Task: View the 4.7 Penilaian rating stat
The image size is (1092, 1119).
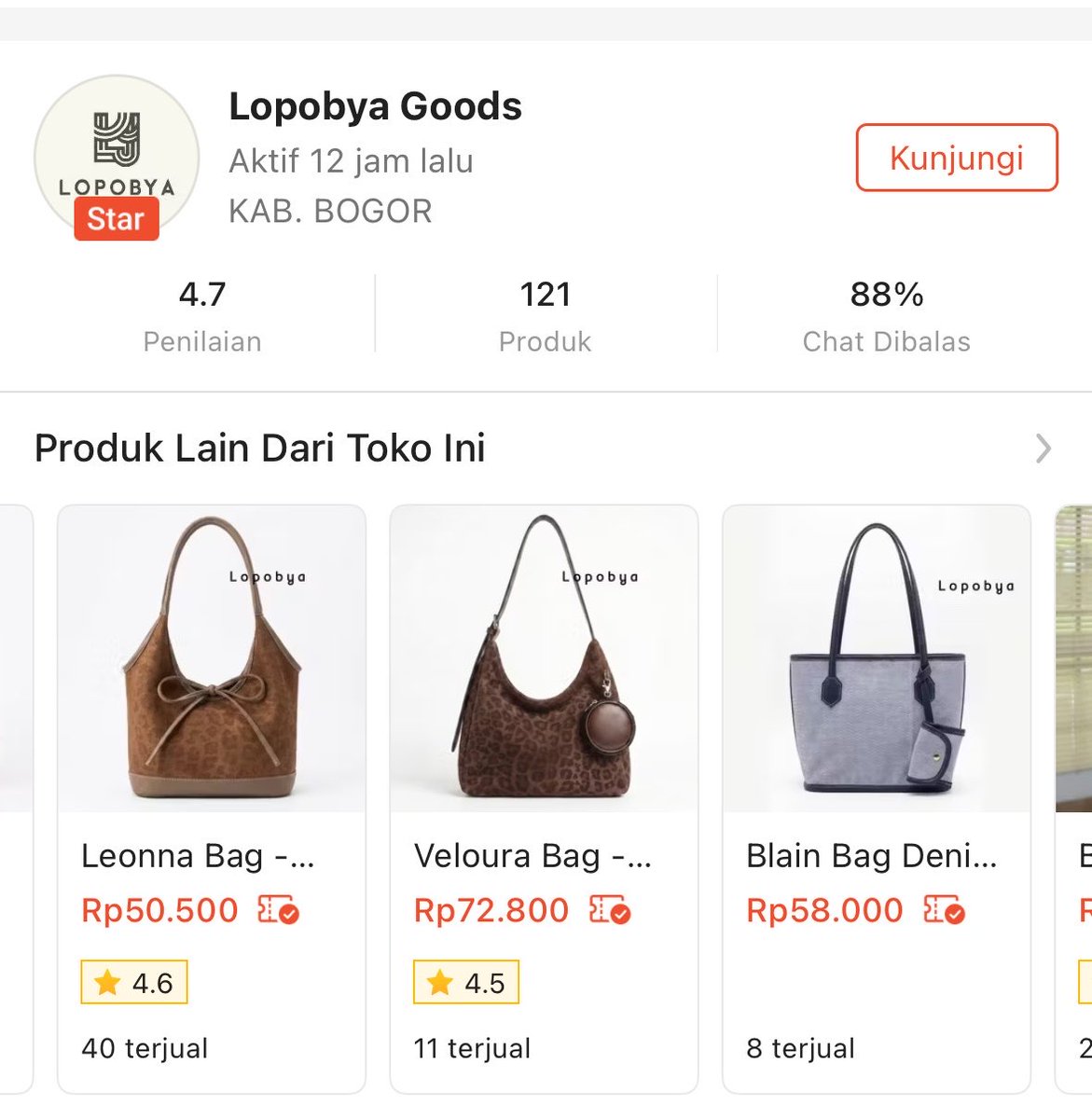Action: [x=202, y=315]
